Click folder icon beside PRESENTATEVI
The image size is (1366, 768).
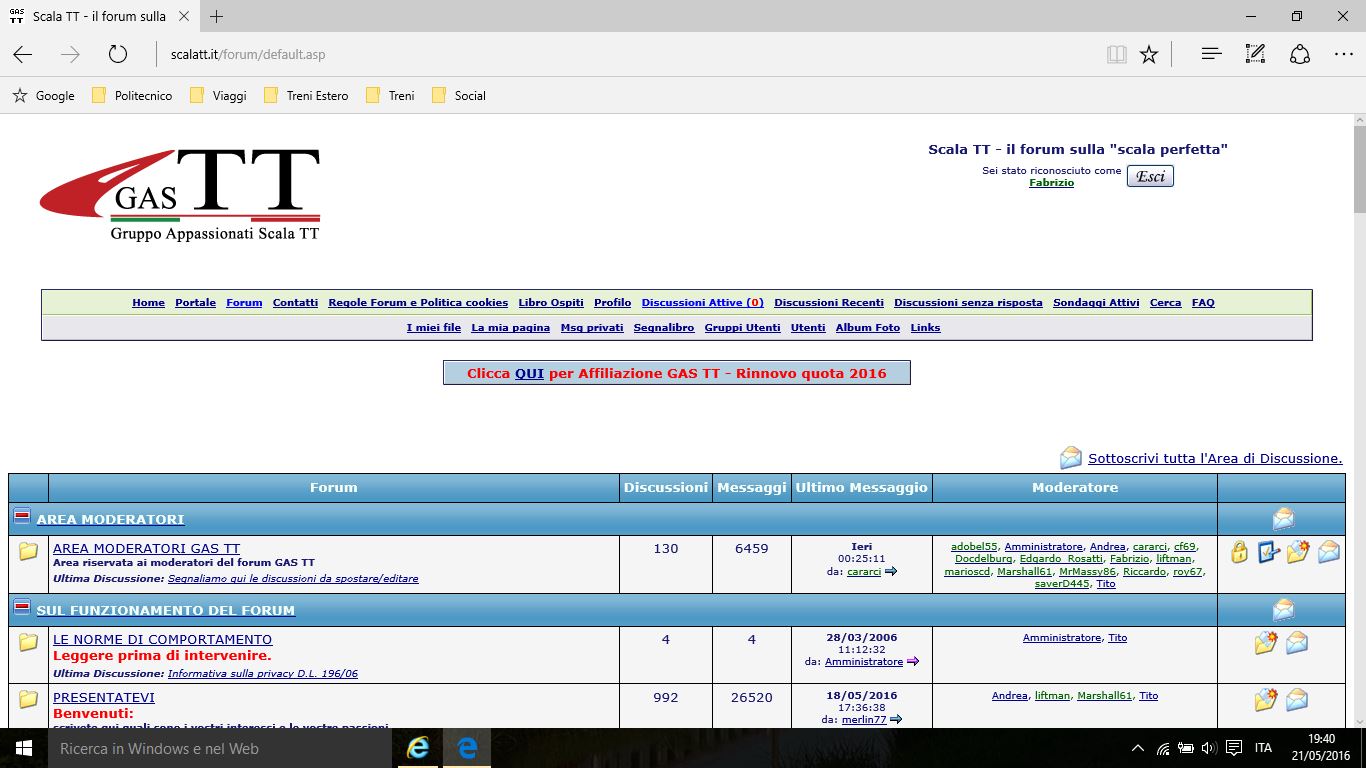pyautogui.click(x=28, y=699)
